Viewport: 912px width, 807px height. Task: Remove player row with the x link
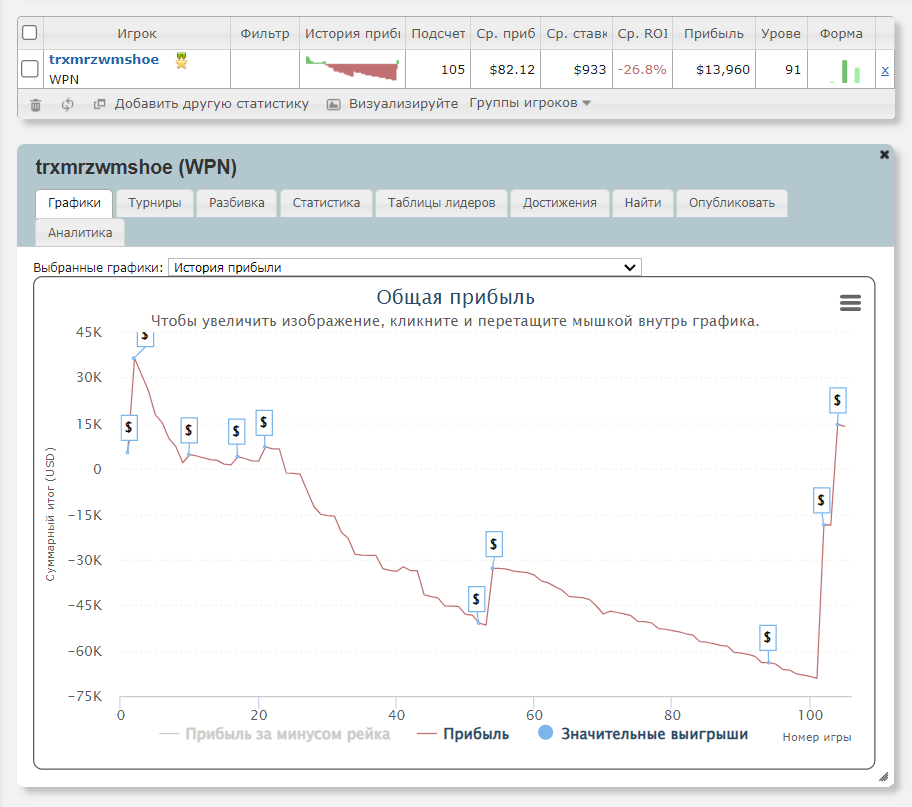[x=884, y=70]
